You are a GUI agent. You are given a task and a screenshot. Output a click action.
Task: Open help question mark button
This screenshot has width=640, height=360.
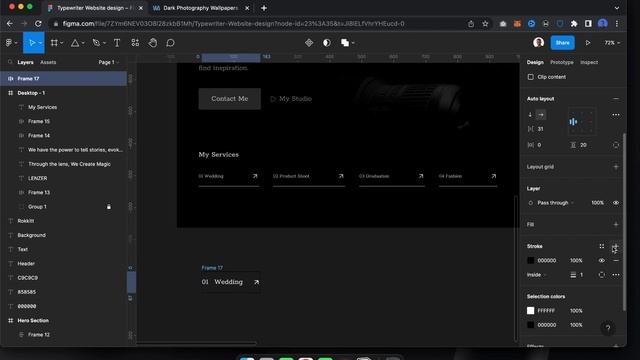click(x=608, y=328)
